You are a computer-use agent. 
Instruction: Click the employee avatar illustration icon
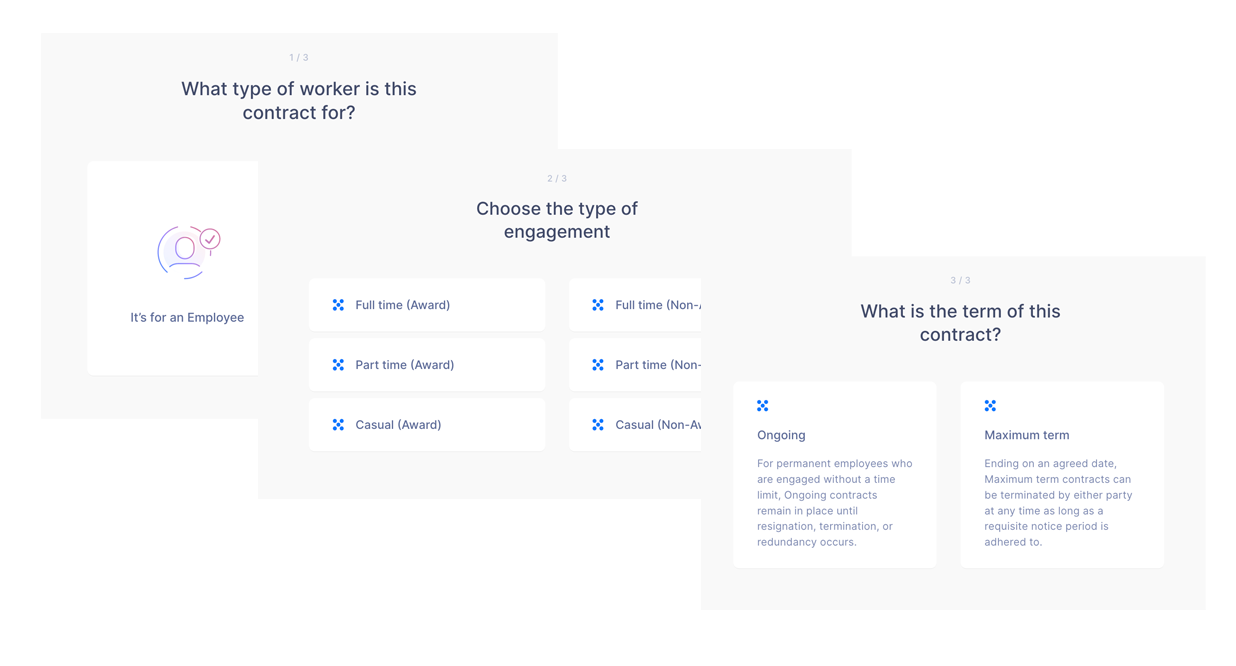pos(188,252)
